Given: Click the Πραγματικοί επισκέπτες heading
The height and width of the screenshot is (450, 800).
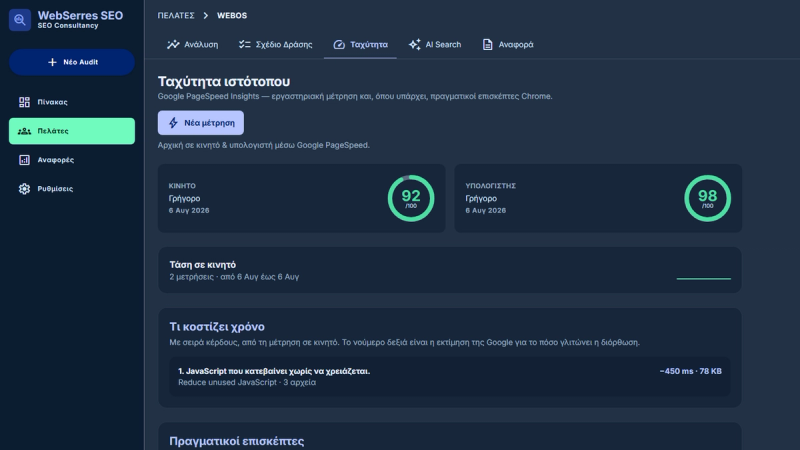Looking at the screenshot, I should 237,441.
